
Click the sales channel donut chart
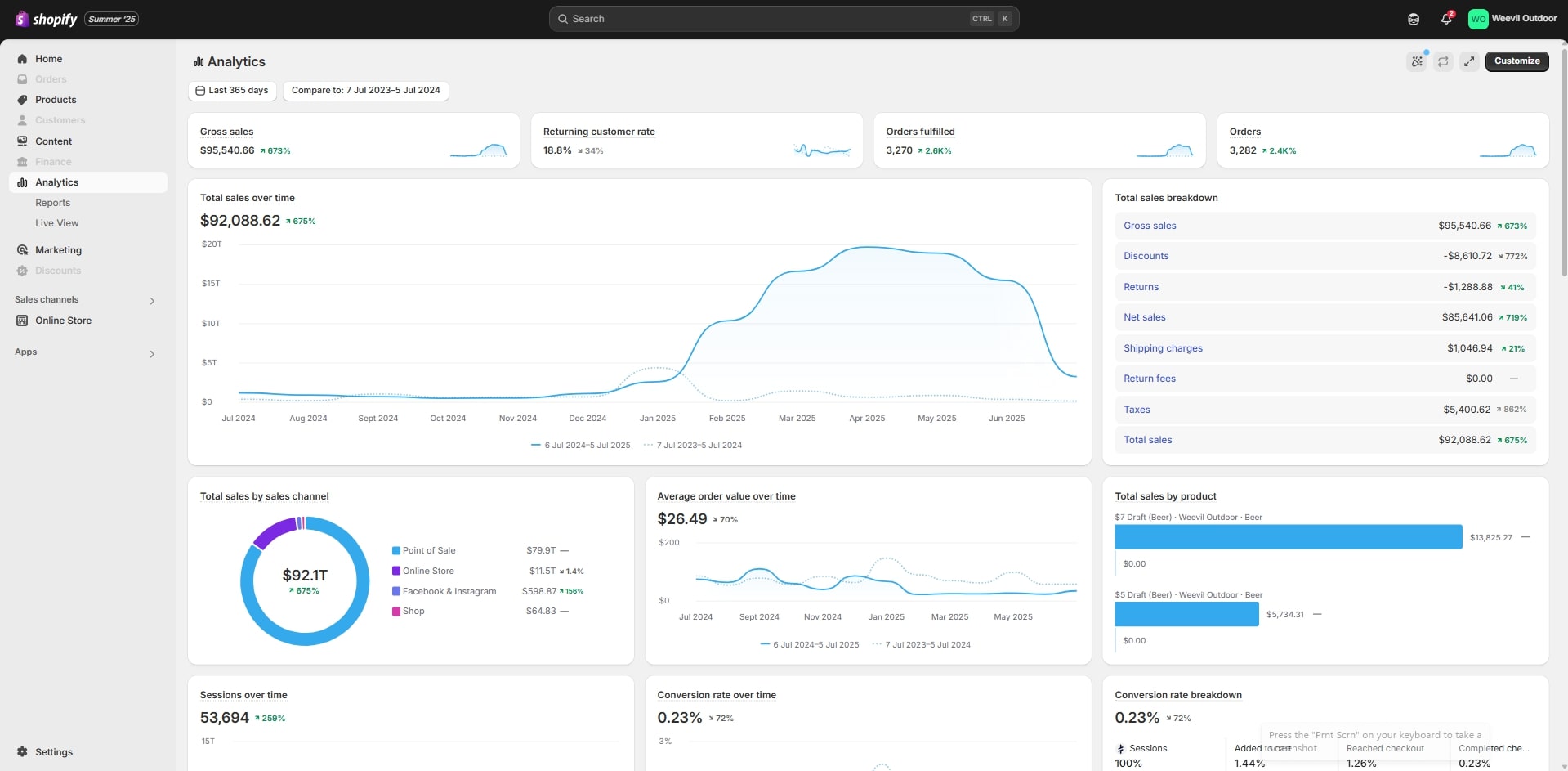click(305, 581)
